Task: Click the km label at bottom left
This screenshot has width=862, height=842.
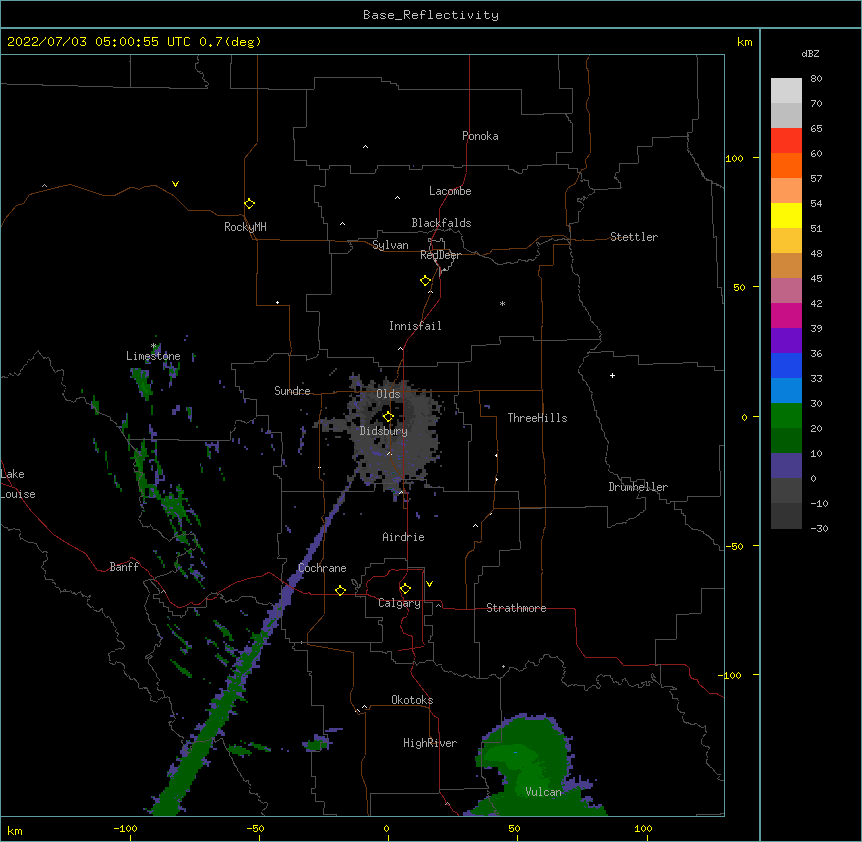Action: (15, 830)
